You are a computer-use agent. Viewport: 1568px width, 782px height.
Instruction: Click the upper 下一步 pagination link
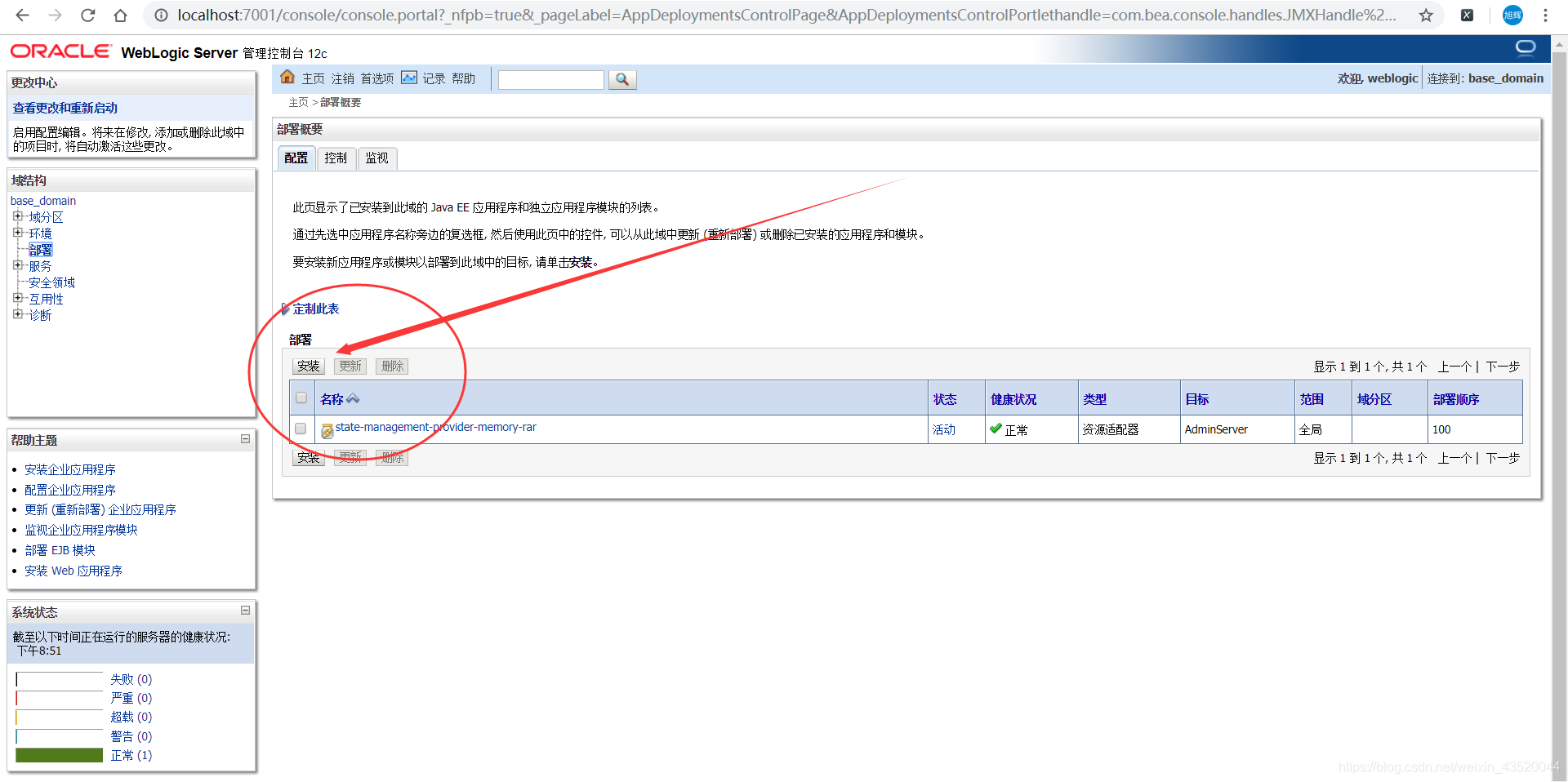(x=1503, y=367)
